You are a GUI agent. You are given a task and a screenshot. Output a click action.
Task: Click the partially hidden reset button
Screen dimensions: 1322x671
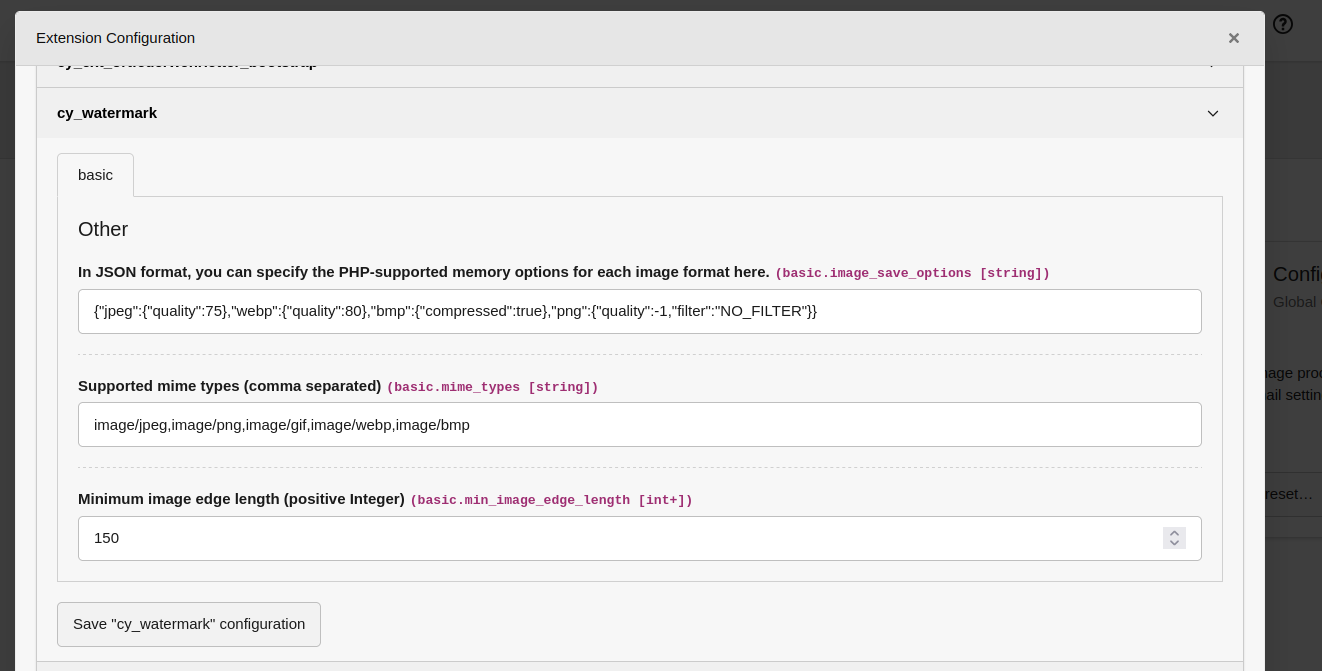(x=1290, y=494)
